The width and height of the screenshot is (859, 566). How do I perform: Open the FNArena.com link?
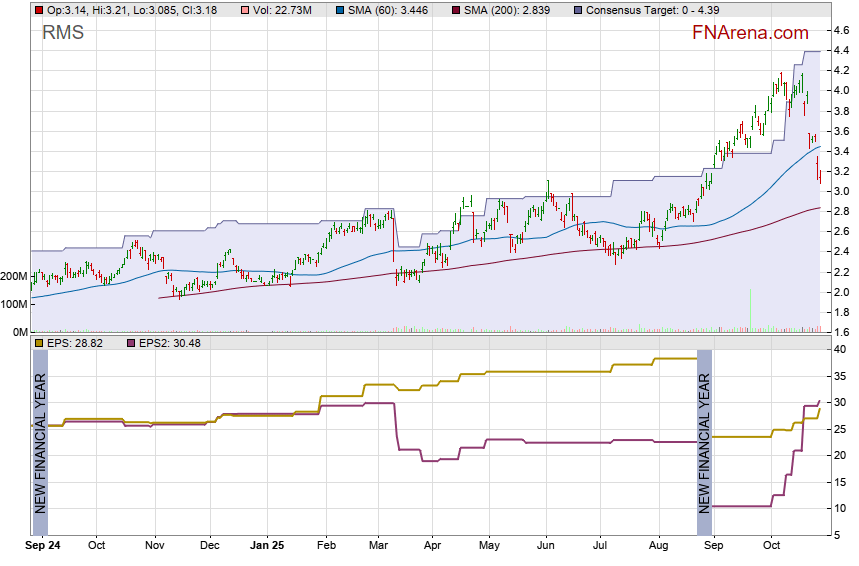pyautogui.click(x=751, y=33)
